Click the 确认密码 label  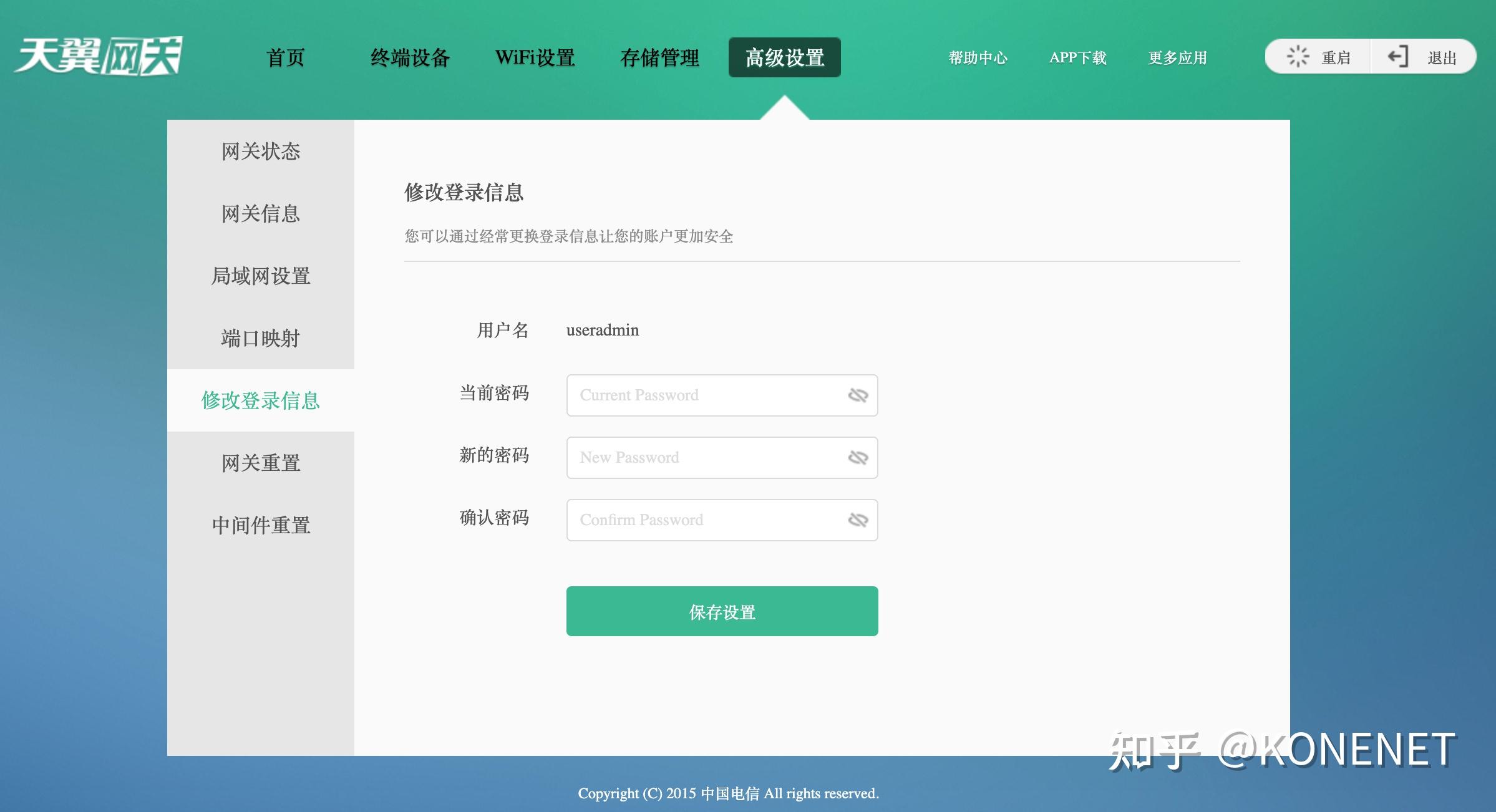coord(494,518)
